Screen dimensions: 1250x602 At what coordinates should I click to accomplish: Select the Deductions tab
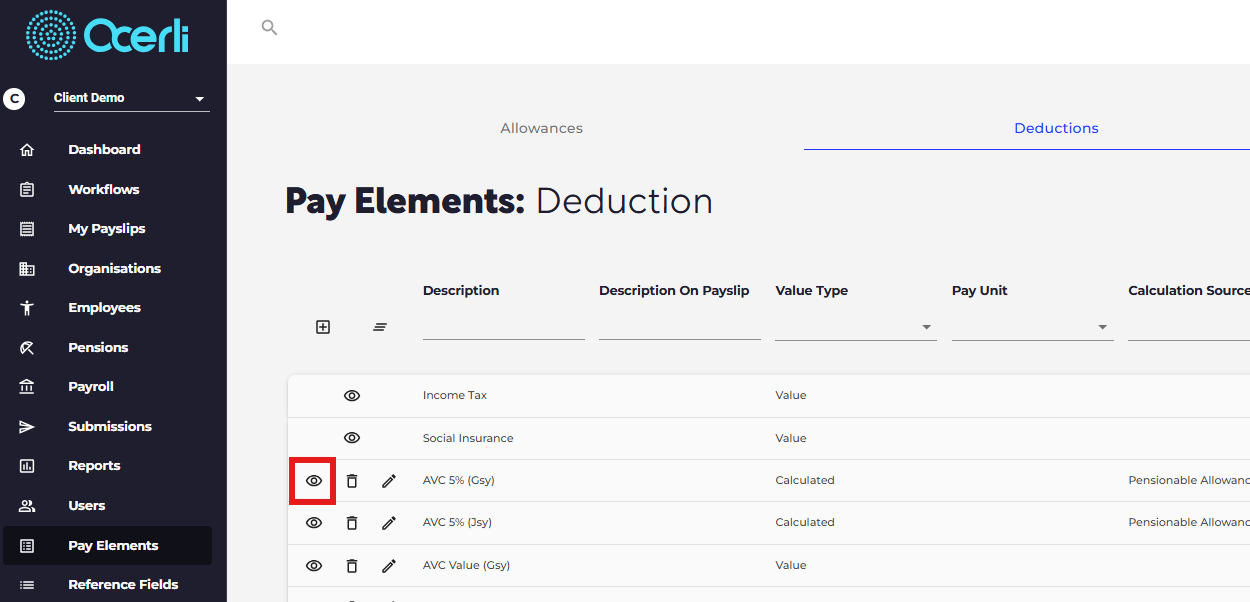(x=1056, y=128)
